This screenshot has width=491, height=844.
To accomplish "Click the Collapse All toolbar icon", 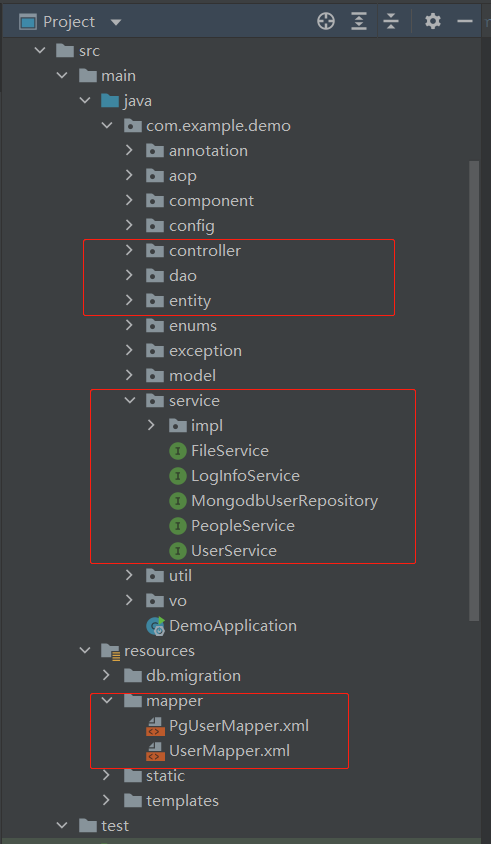I will [391, 22].
